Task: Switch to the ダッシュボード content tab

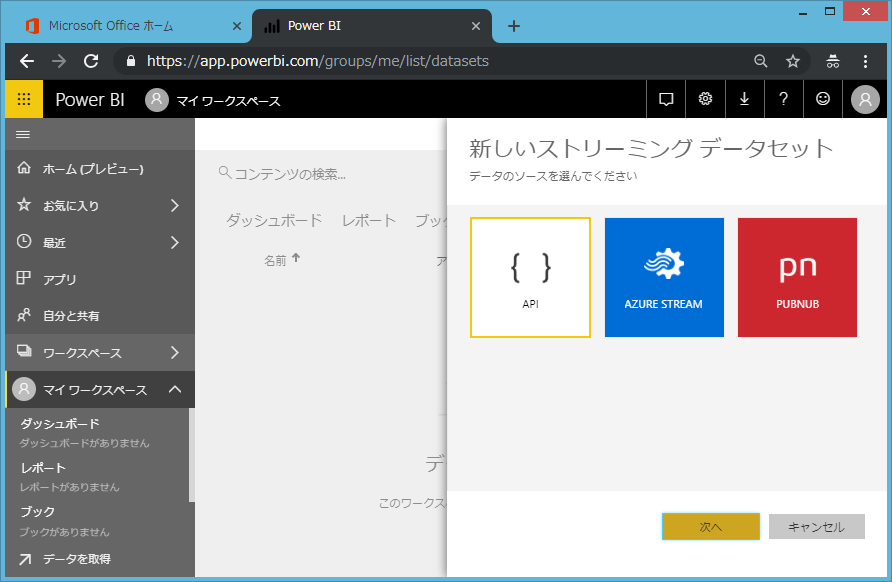Action: coord(274,220)
